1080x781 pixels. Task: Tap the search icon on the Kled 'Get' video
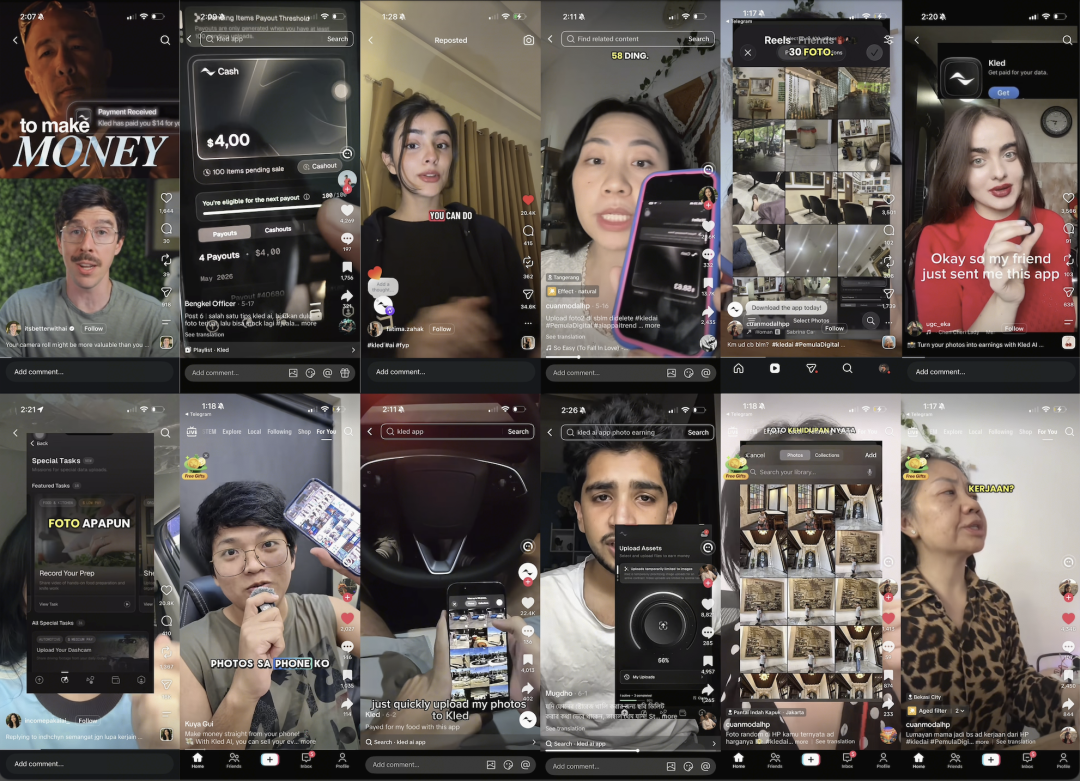[x=1067, y=40]
